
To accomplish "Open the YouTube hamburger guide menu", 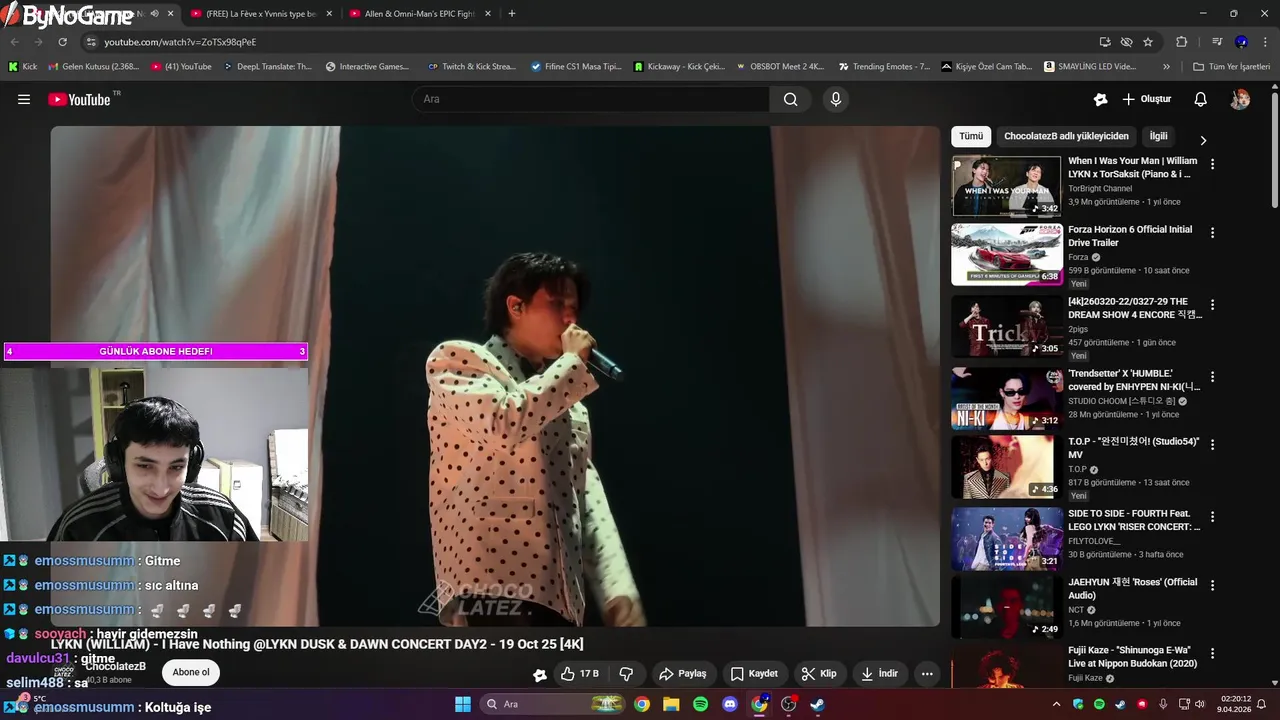I will [24, 99].
